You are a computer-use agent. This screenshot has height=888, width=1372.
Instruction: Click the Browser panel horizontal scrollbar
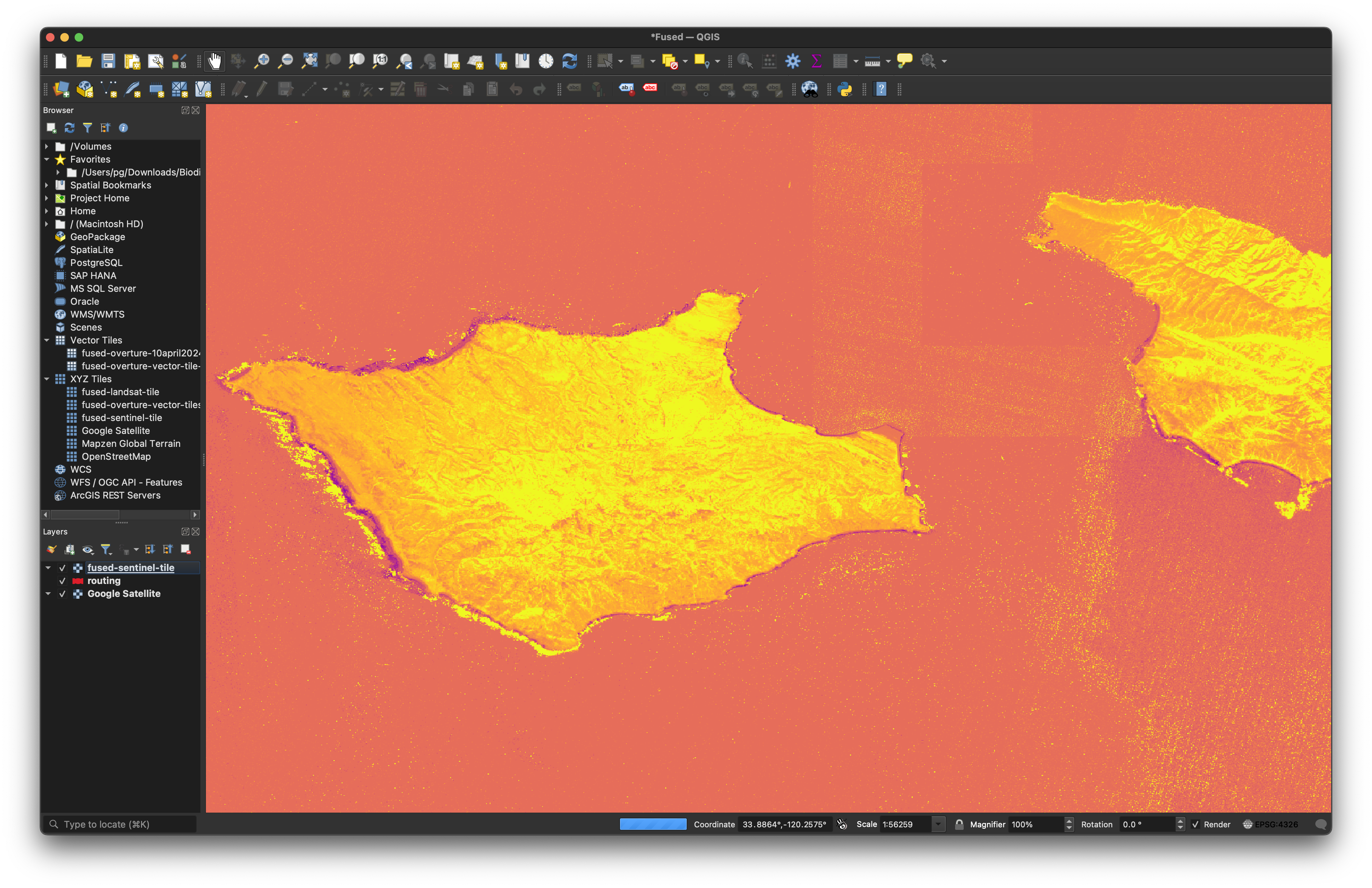85,514
